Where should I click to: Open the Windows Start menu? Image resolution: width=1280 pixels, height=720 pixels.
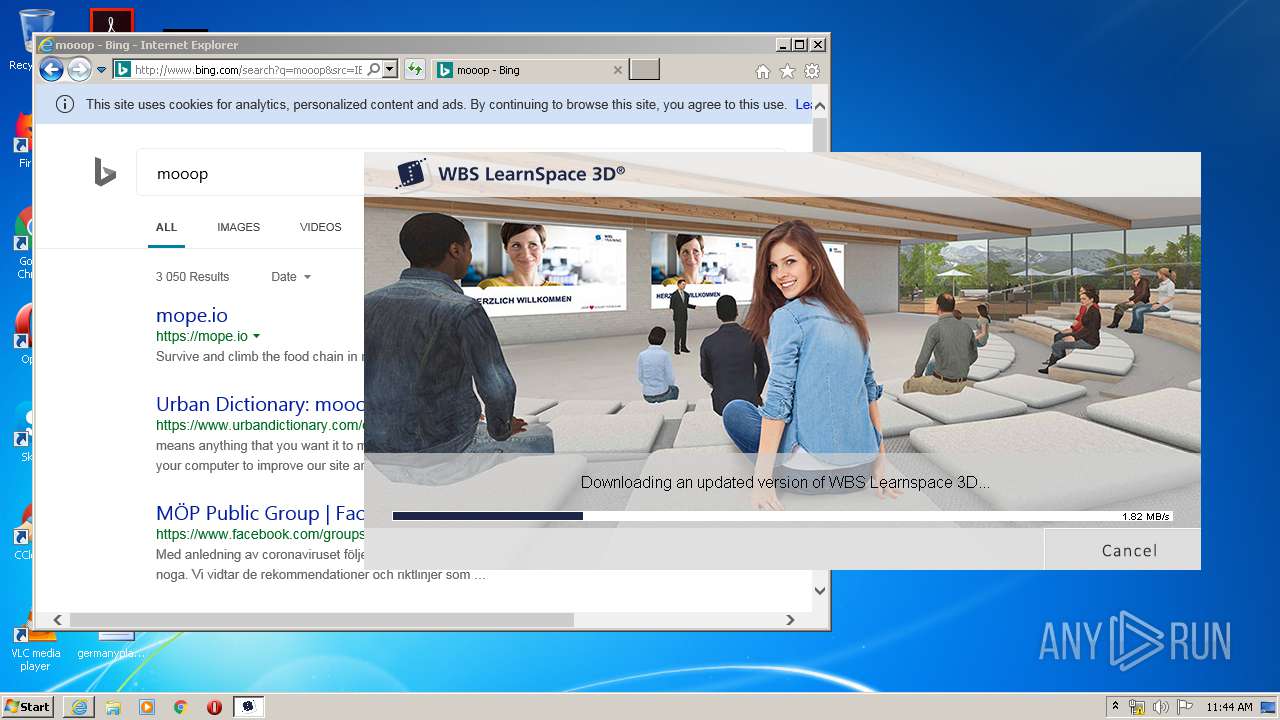pyautogui.click(x=28, y=706)
